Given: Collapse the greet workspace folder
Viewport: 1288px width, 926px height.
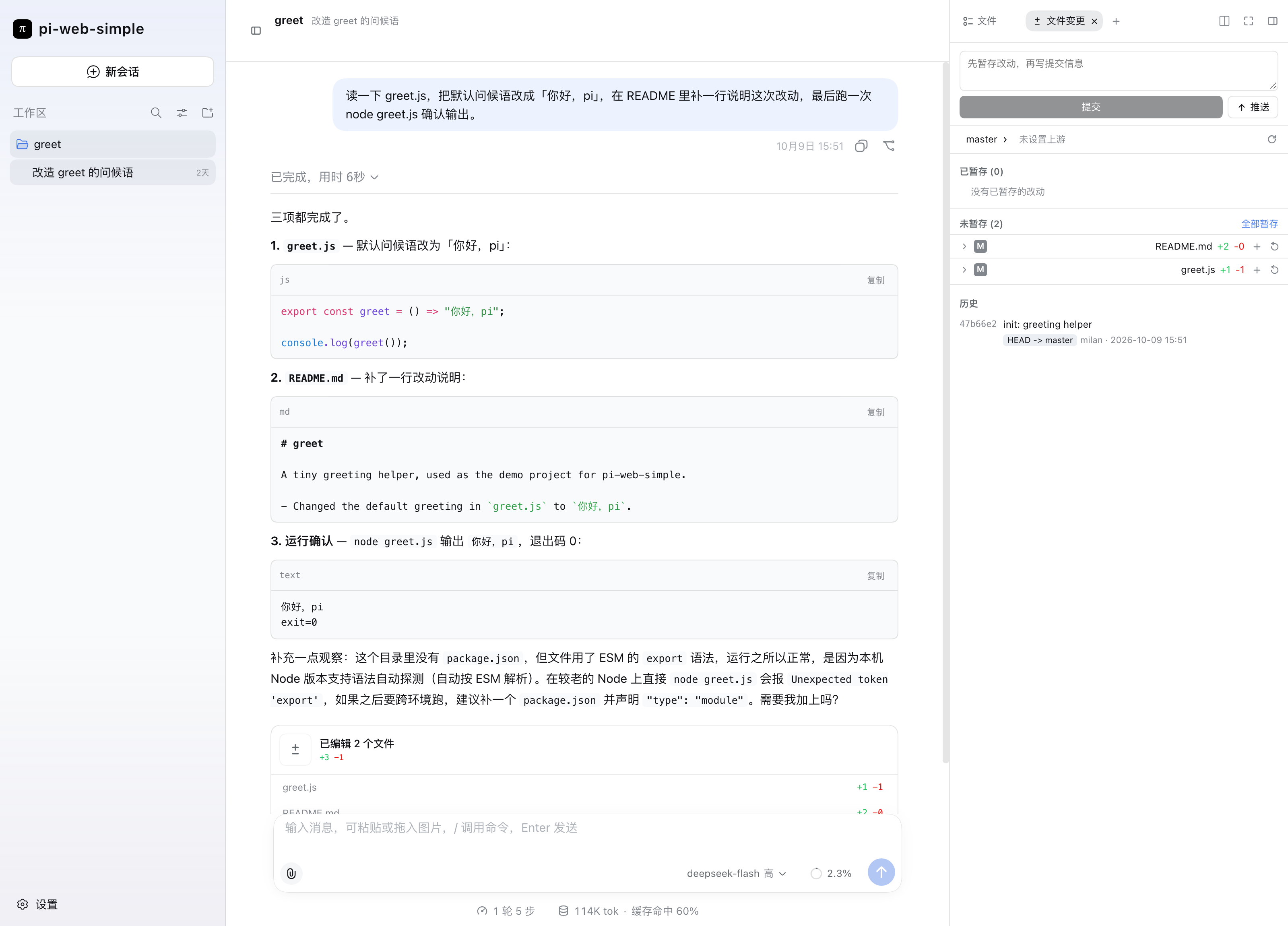Looking at the screenshot, I should click(x=112, y=144).
